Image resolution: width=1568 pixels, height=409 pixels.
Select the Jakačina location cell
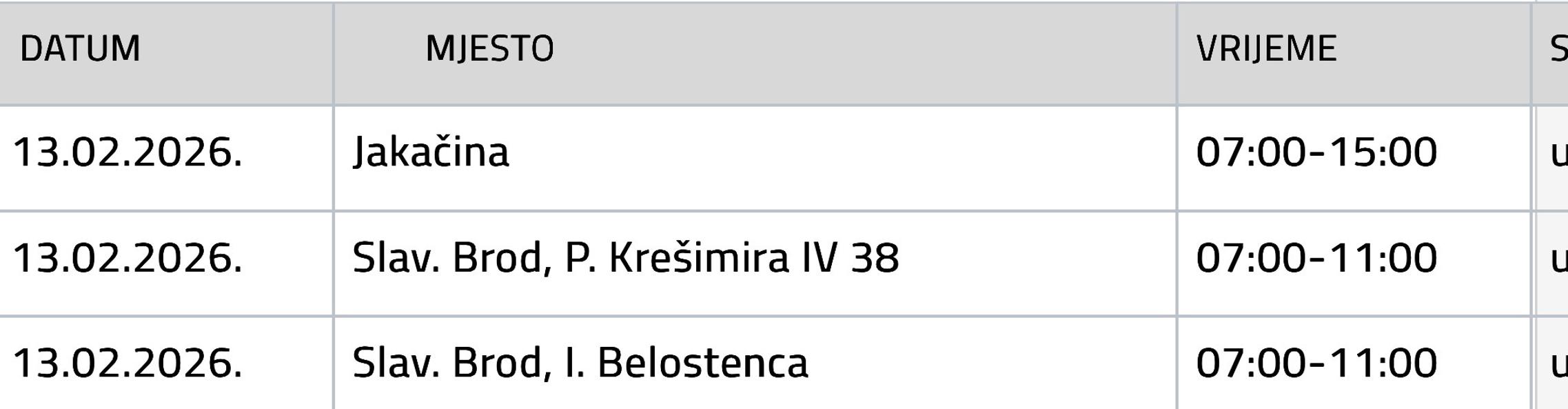tap(431, 152)
